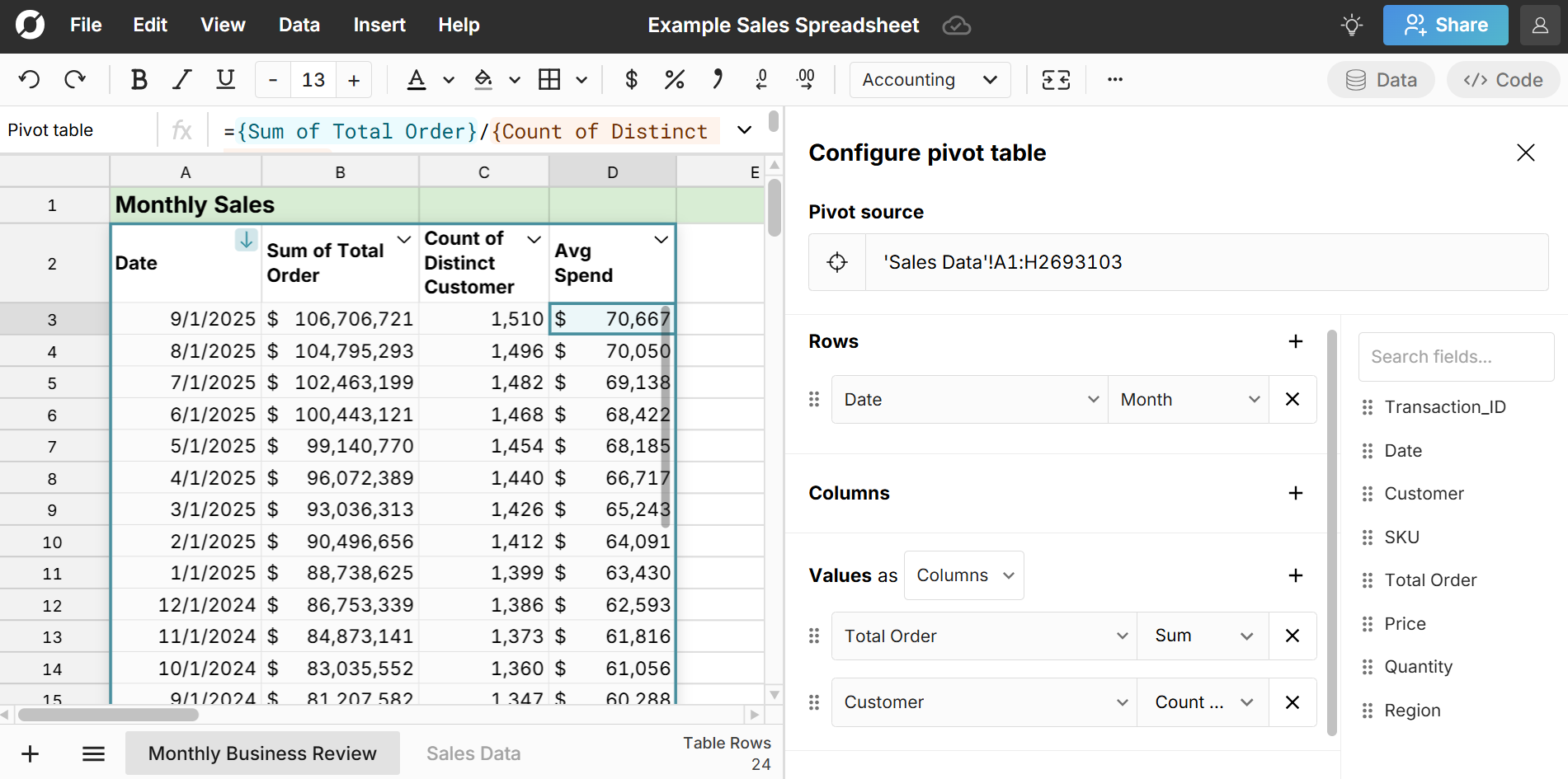Toggle bold formatting
The image size is (1568, 779).
pyautogui.click(x=139, y=80)
